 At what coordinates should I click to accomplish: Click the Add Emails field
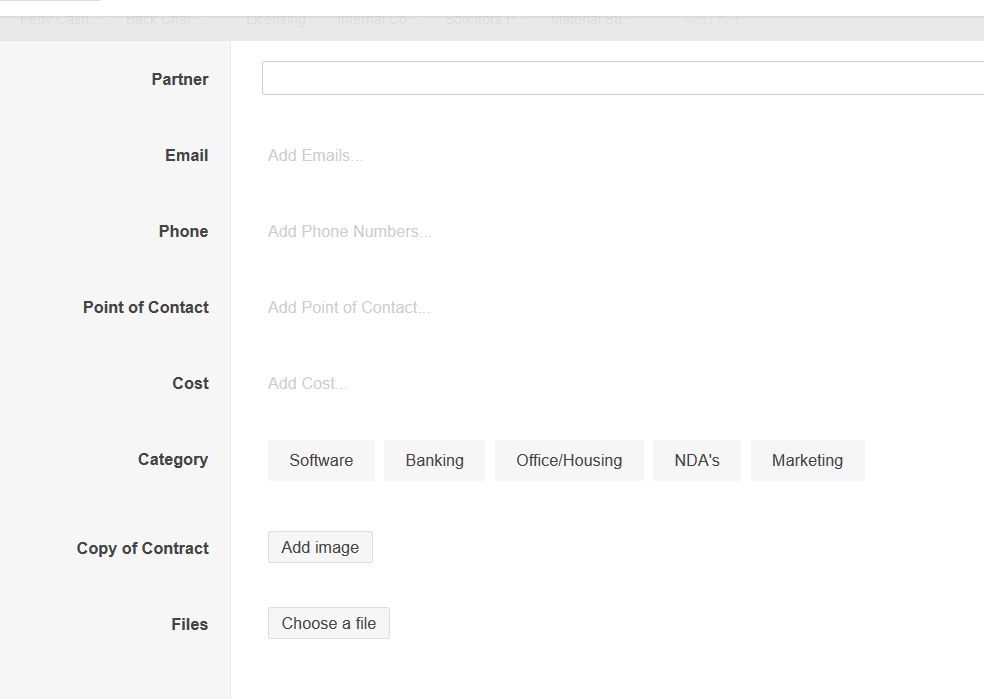tap(315, 156)
